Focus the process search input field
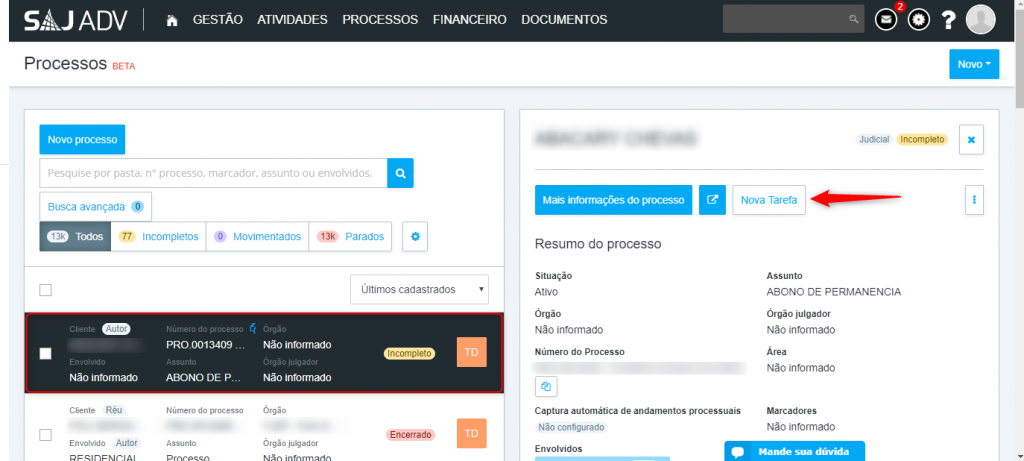Image resolution: width=1024 pixels, height=461 pixels. [213, 173]
